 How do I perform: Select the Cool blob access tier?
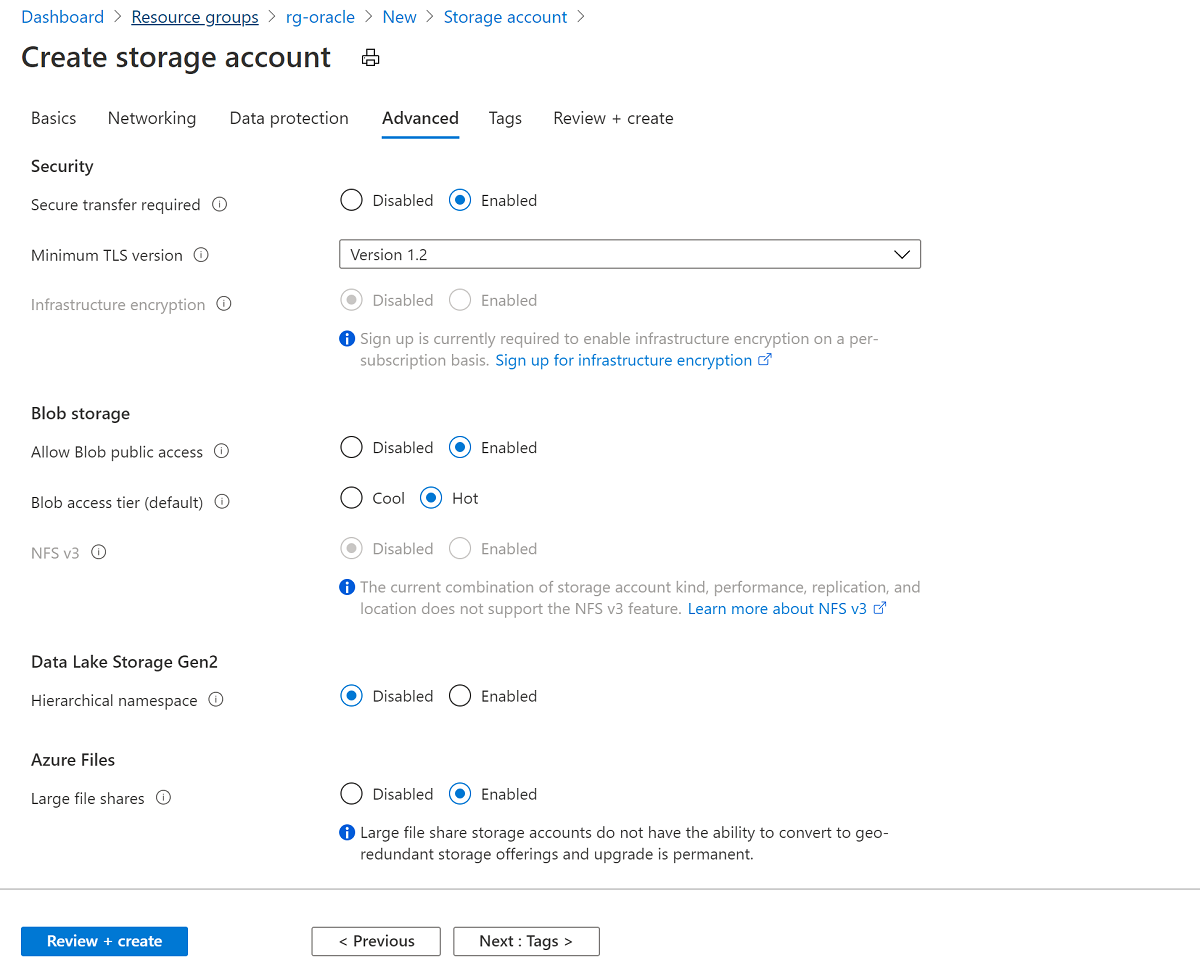pyautogui.click(x=351, y=497)
